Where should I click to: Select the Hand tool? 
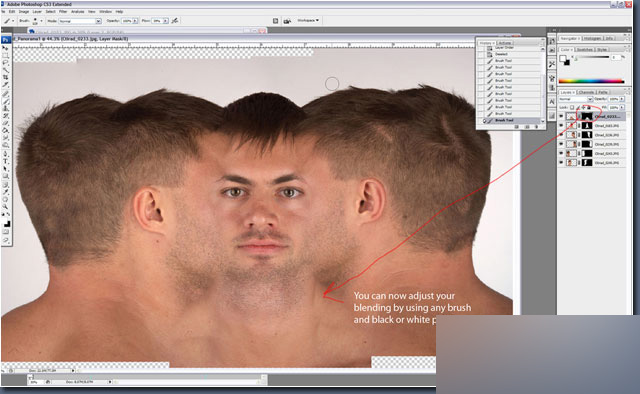coord(5,199)
